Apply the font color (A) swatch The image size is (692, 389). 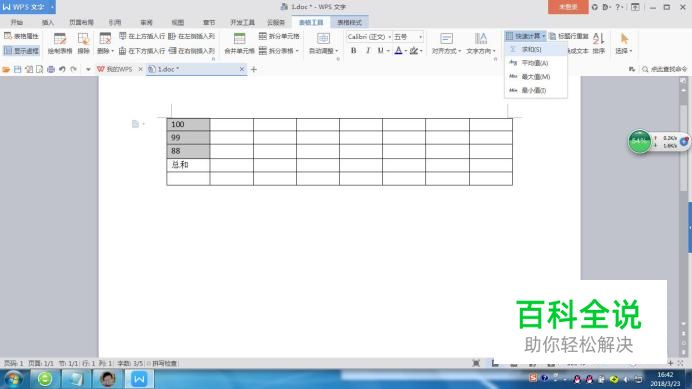(399, 51)
